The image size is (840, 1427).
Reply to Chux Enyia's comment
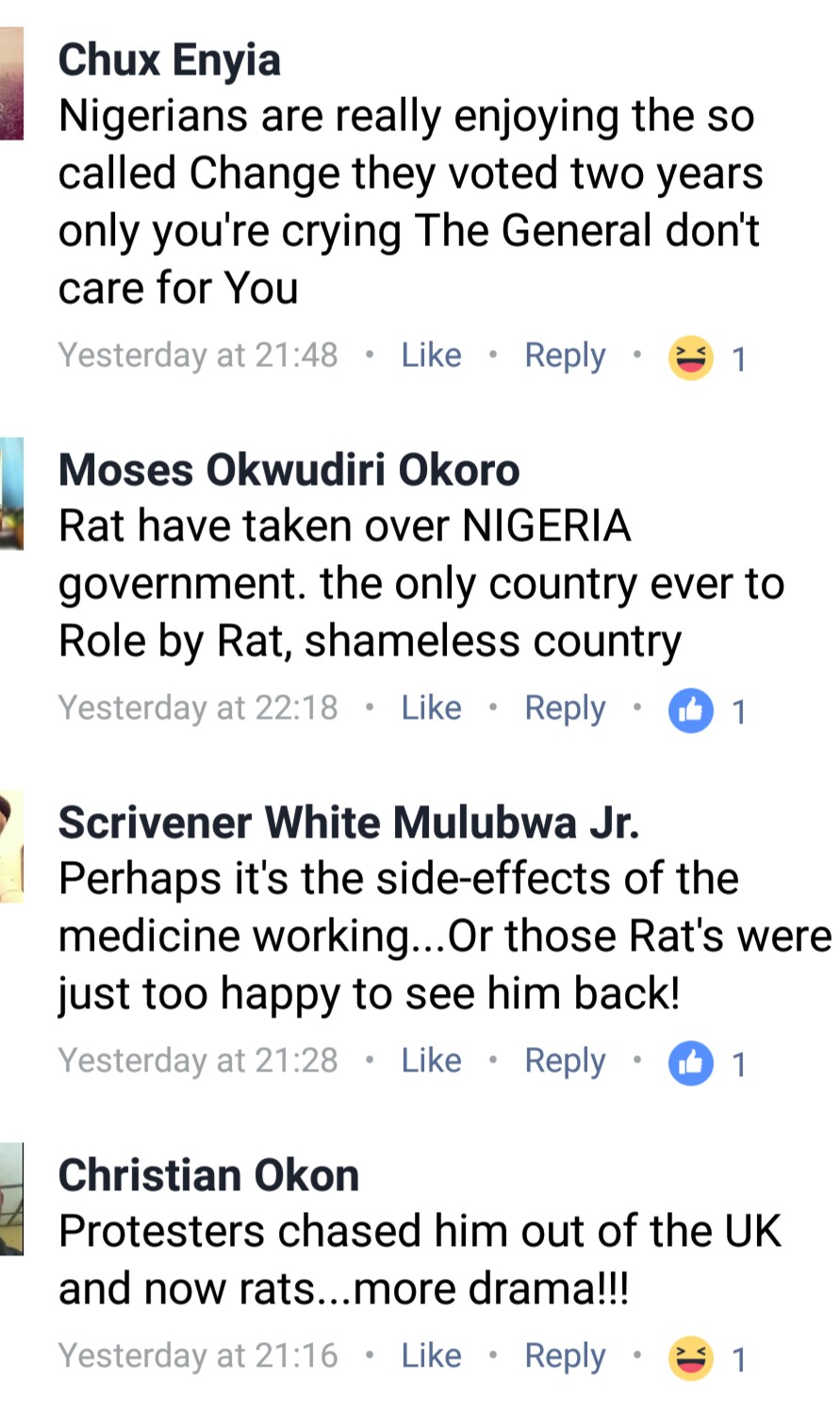point(565,356)
